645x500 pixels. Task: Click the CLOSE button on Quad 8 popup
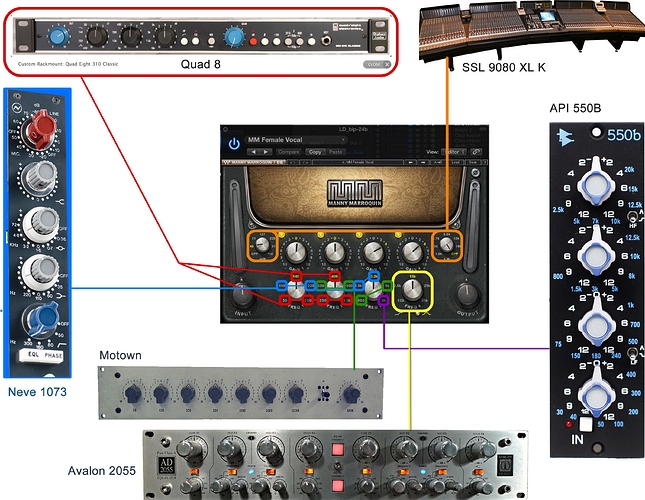click(376, 64)
